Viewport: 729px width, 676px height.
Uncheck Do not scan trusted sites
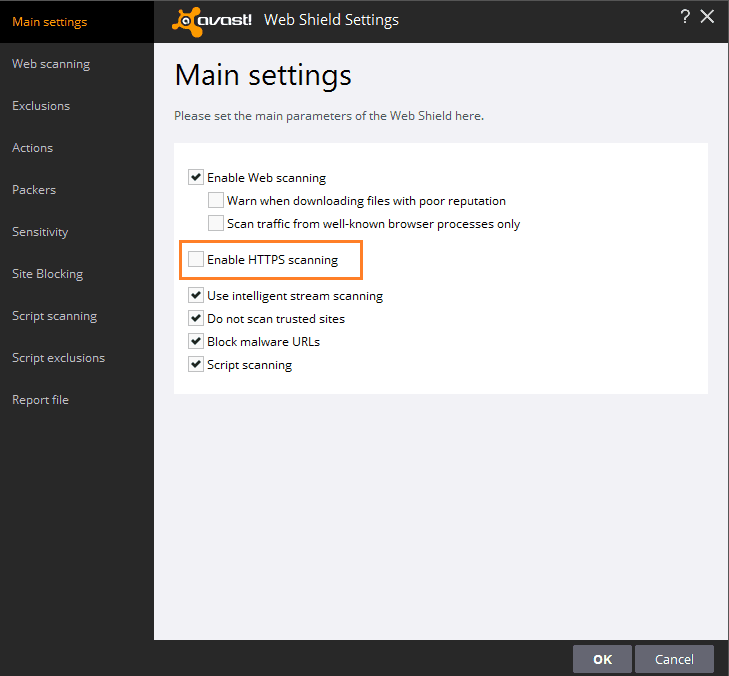pyautogui.click(x=196, y=318)
